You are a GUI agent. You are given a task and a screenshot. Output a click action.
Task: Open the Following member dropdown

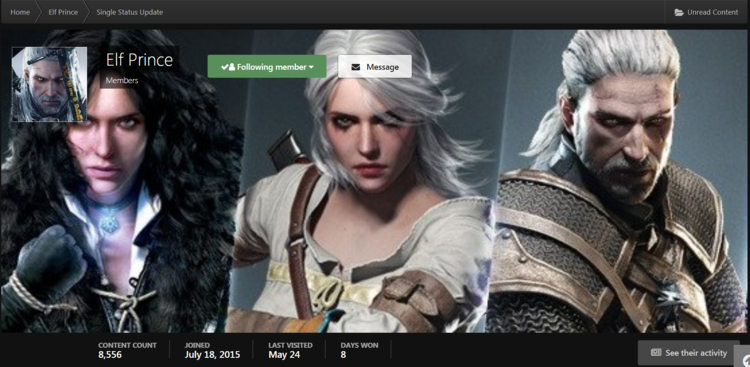coord(267,67)
